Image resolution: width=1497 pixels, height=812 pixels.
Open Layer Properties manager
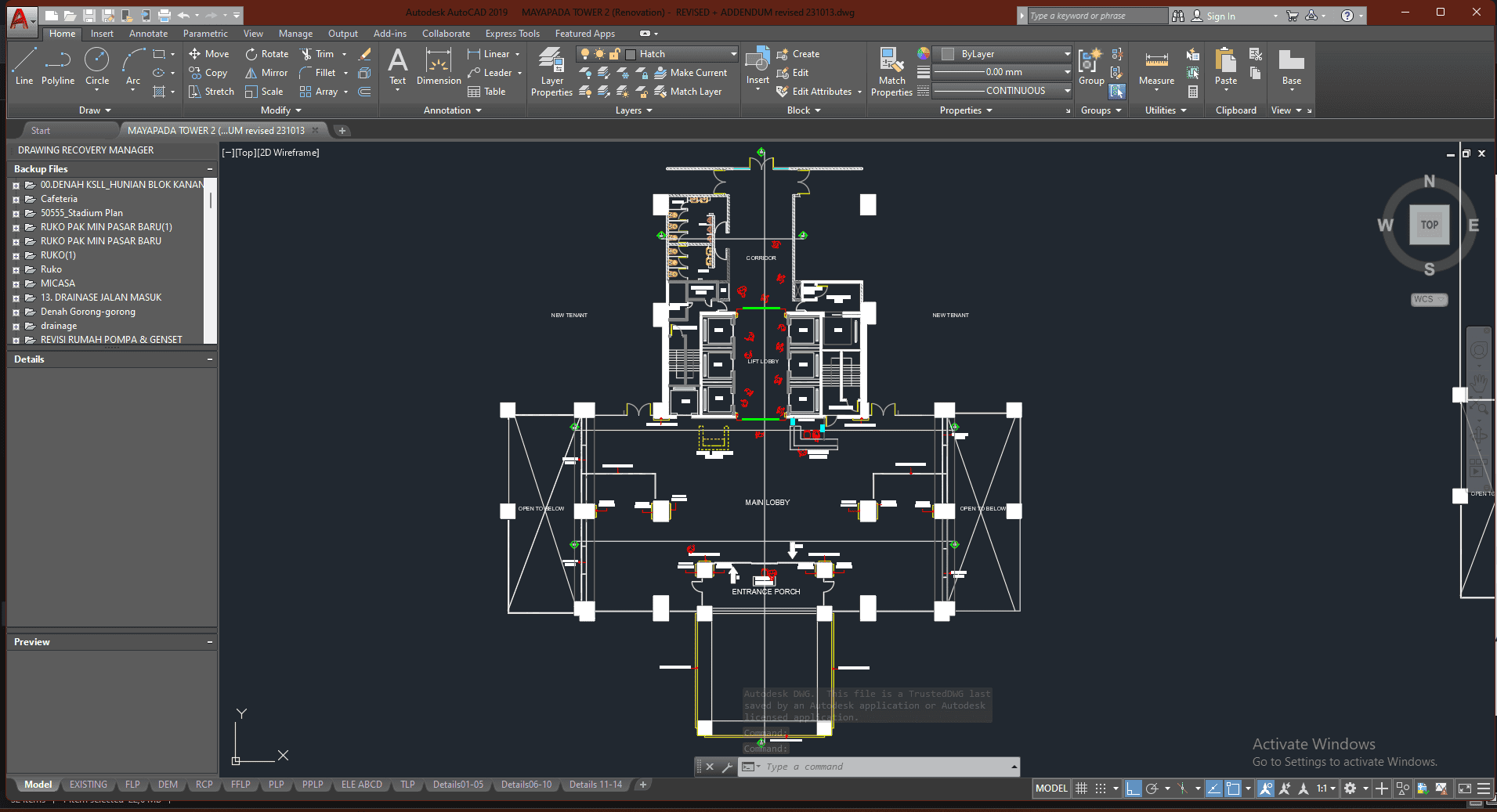pyautogui.click(x=551, y=71)
